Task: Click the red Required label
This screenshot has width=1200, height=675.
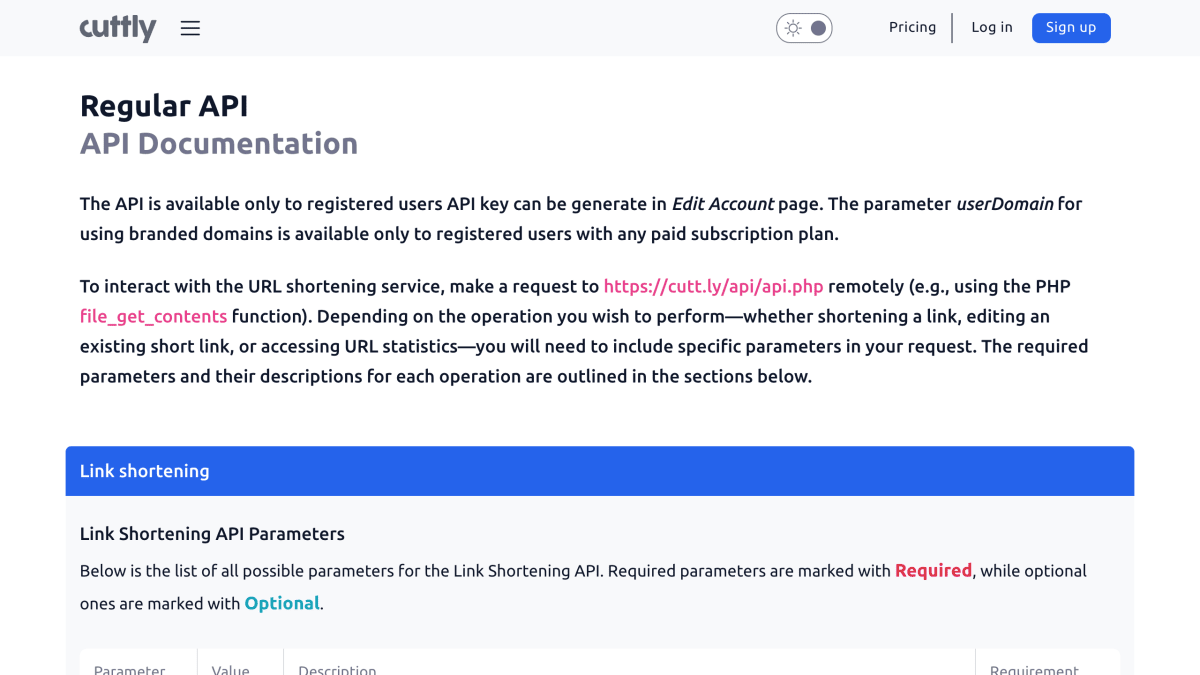Action: (x=933, y=571)
